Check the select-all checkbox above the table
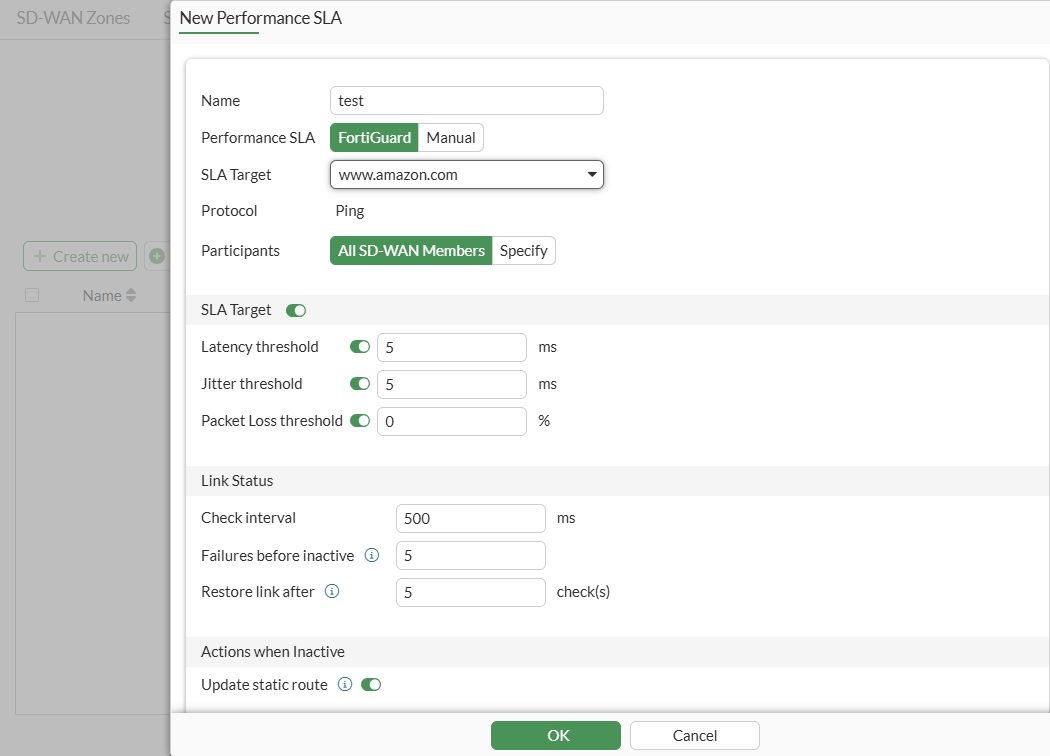1050x756 pixels. coord(31,294)
